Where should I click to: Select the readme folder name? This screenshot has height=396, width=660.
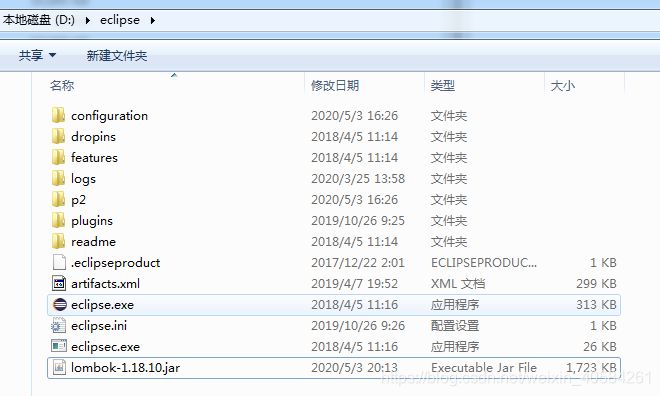point(93,242)
